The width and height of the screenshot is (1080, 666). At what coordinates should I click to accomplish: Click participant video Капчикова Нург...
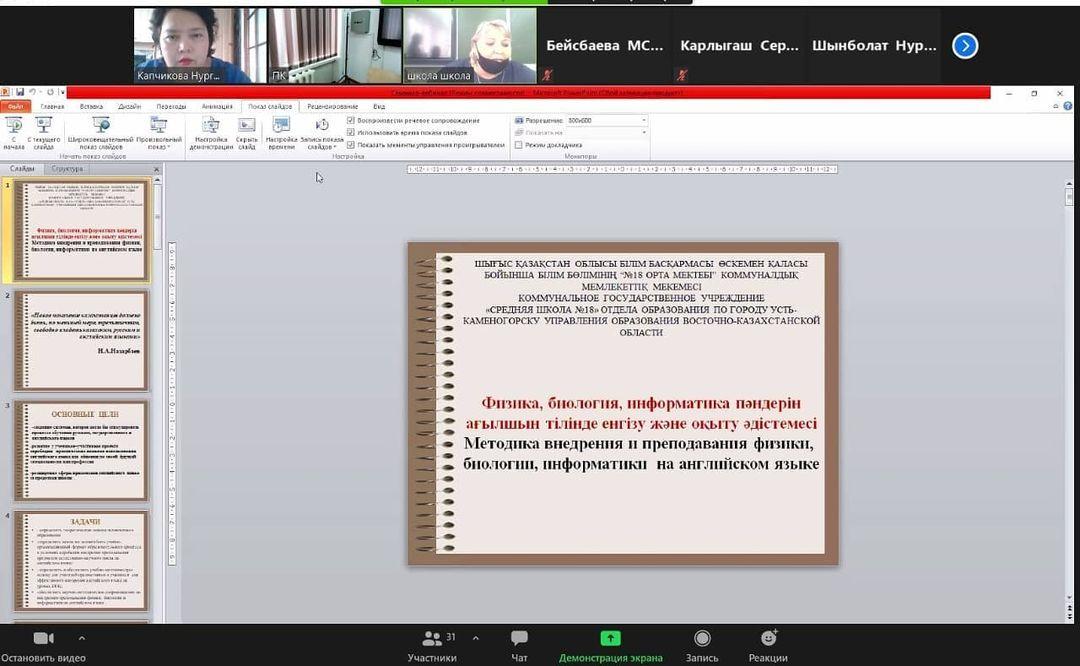(x=200, y=45)
